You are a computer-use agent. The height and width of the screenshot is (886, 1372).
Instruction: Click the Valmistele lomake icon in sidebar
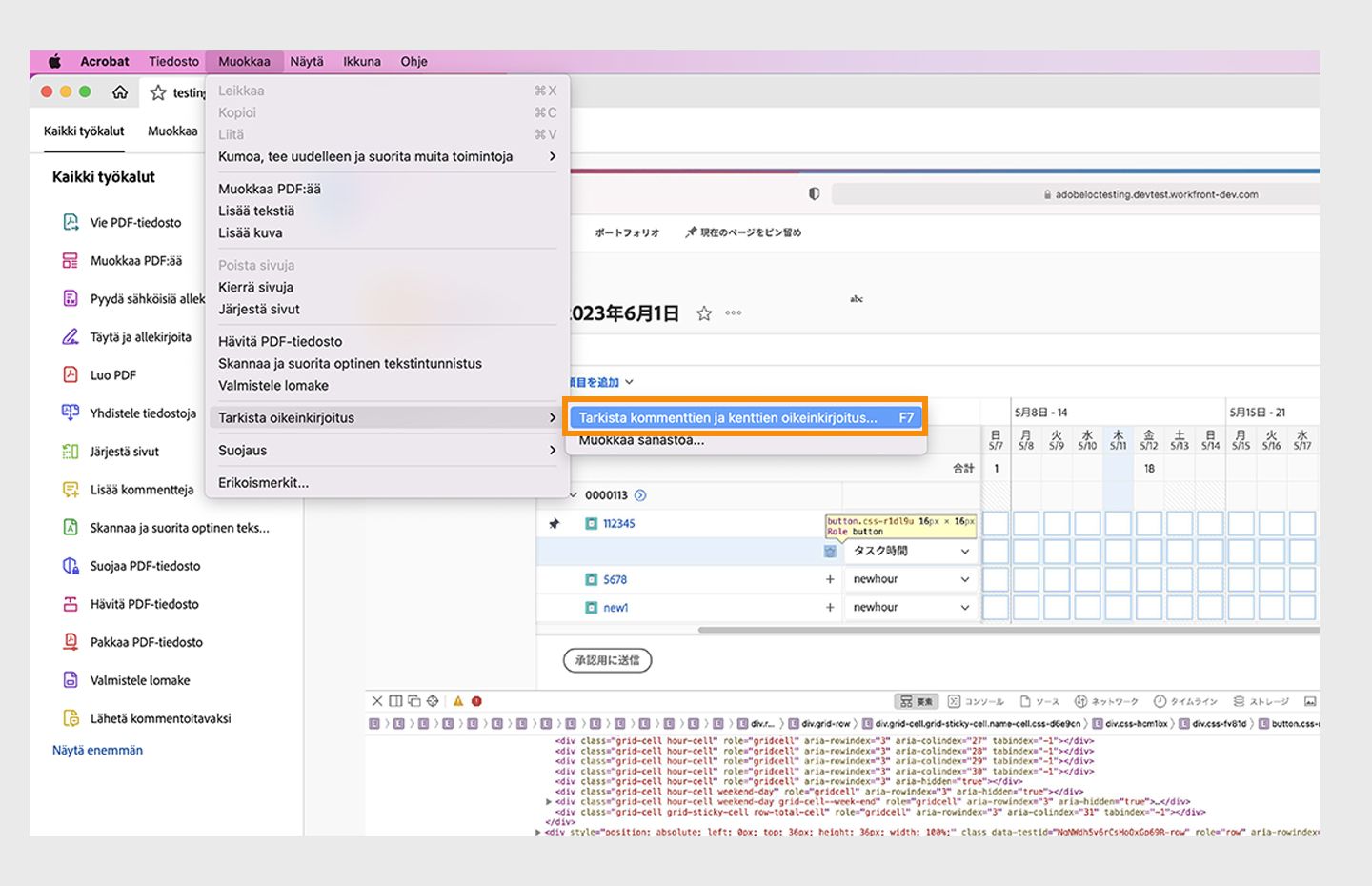(x=71, y=679)
